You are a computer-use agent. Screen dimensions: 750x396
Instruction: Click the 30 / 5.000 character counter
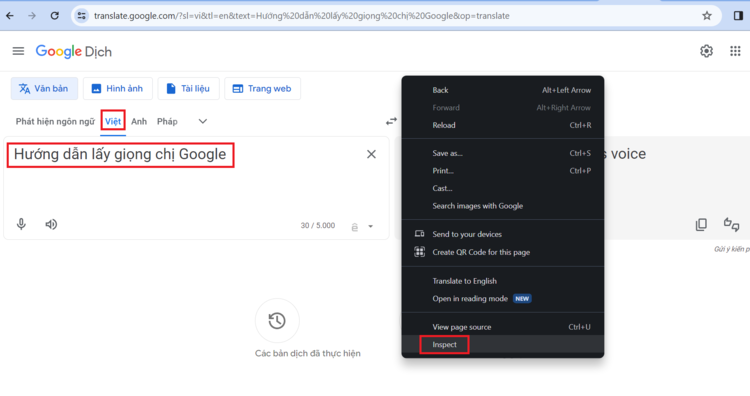tap(318, 225)
